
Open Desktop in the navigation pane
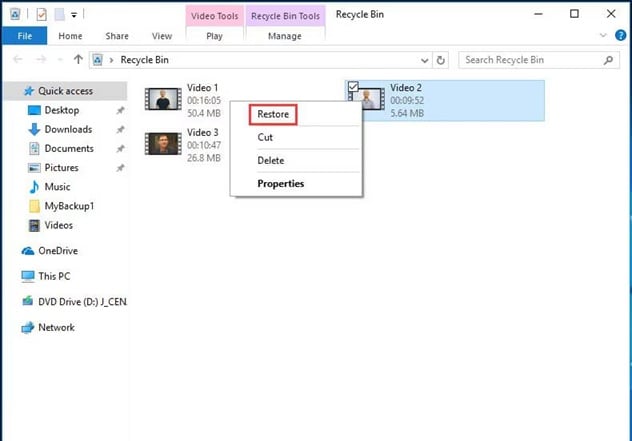tap(62, 110)
